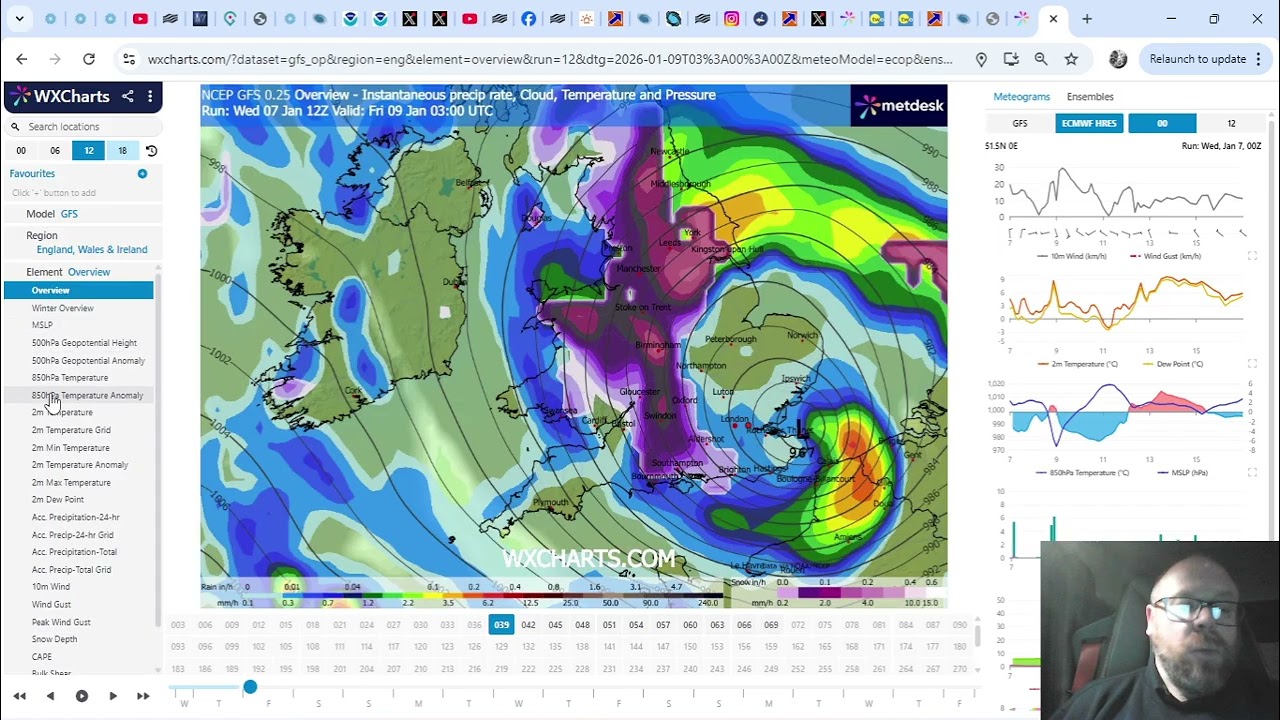Switch to the Meteograms tab
The width and height of the screenshot is (1280, 720).
point(1021,97)
